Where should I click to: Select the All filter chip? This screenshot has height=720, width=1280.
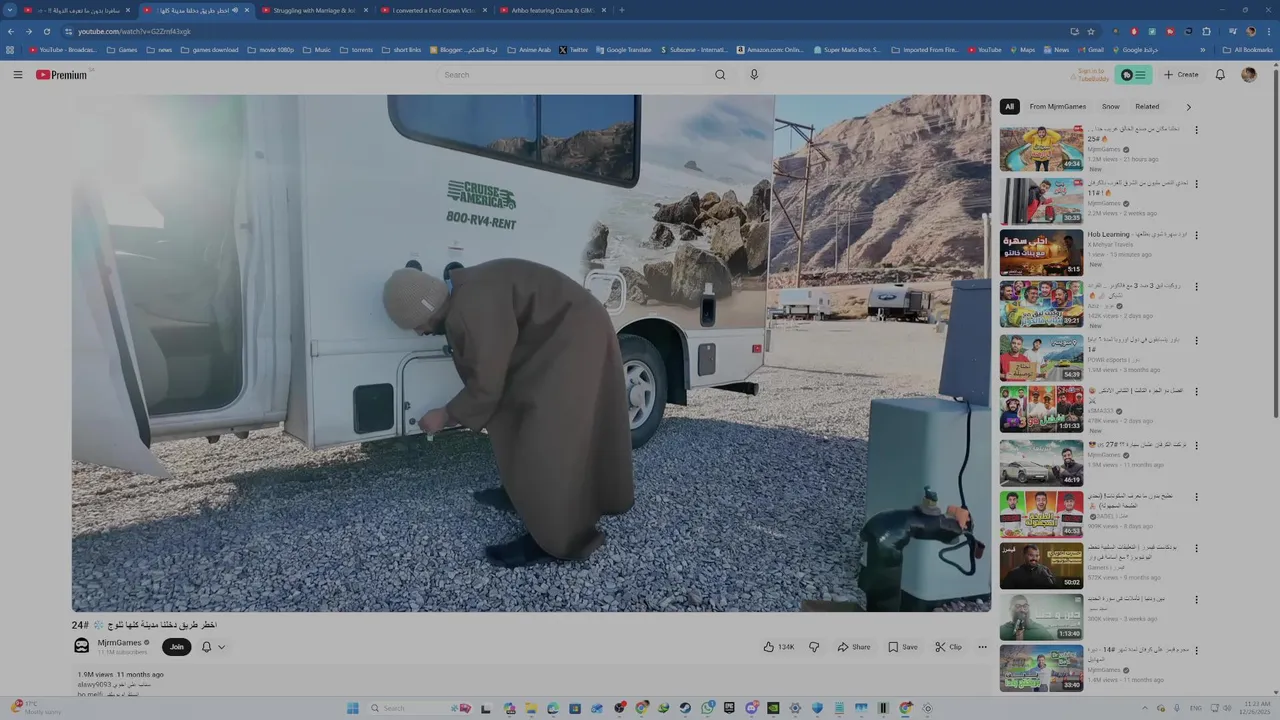click(1009, 107)
